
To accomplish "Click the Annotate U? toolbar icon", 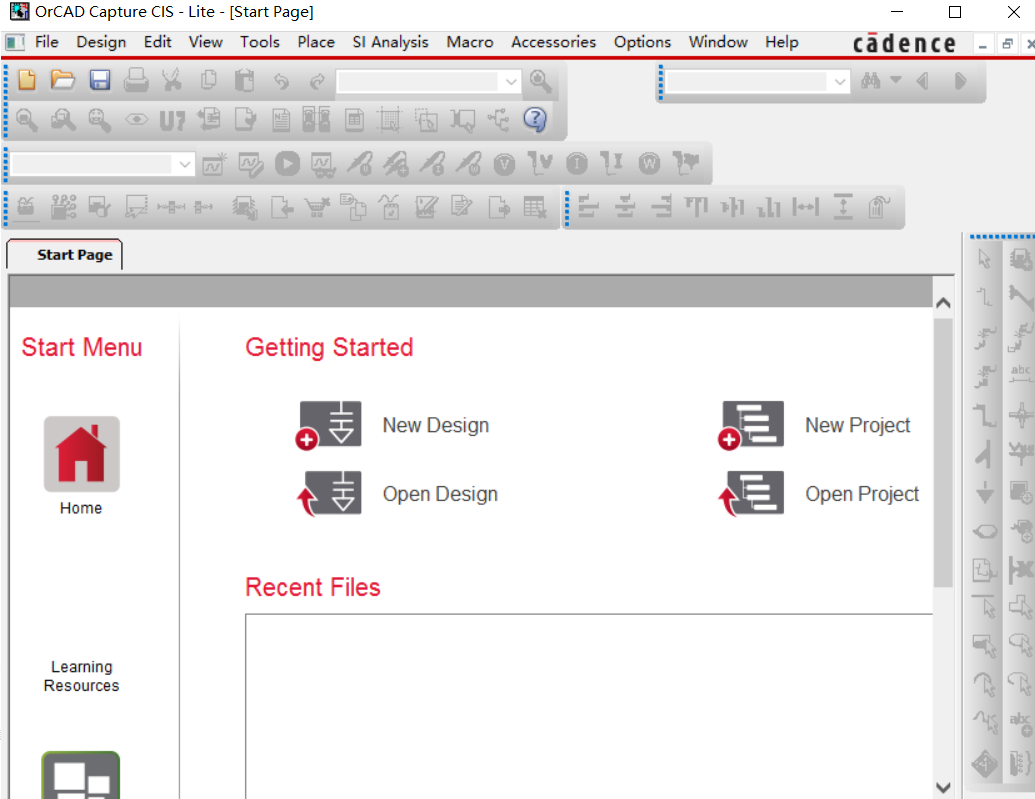I will click(172, 120).
